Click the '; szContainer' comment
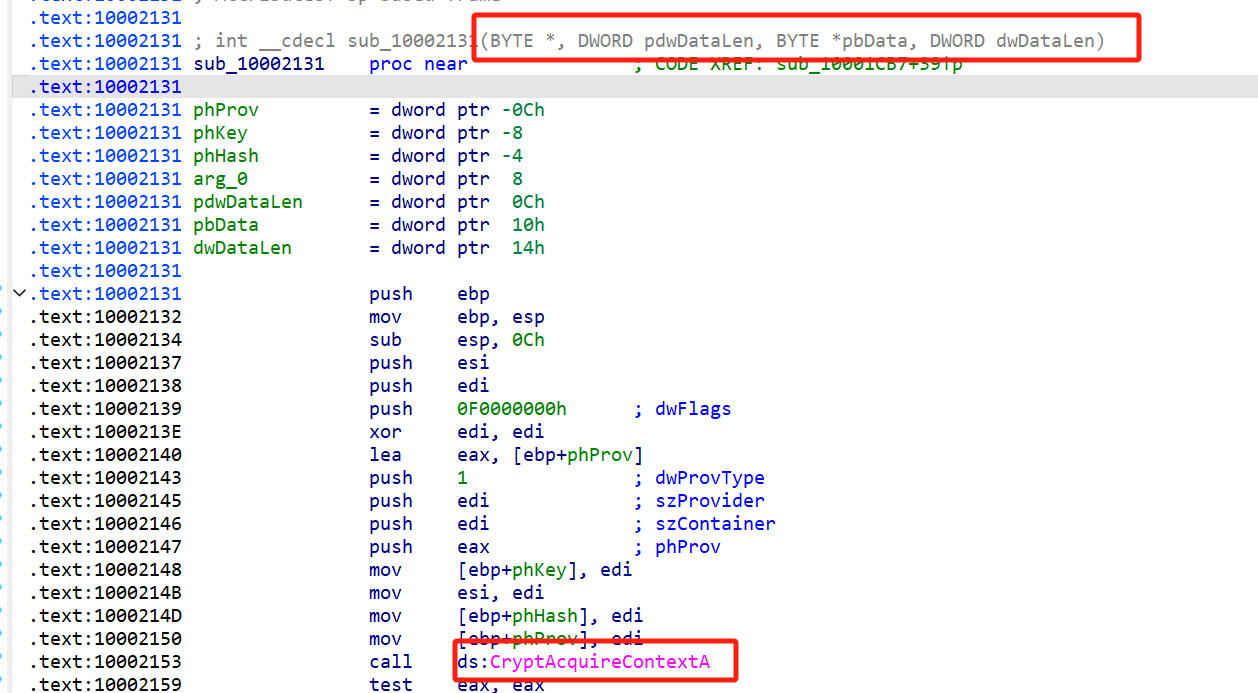 point(704,524)
